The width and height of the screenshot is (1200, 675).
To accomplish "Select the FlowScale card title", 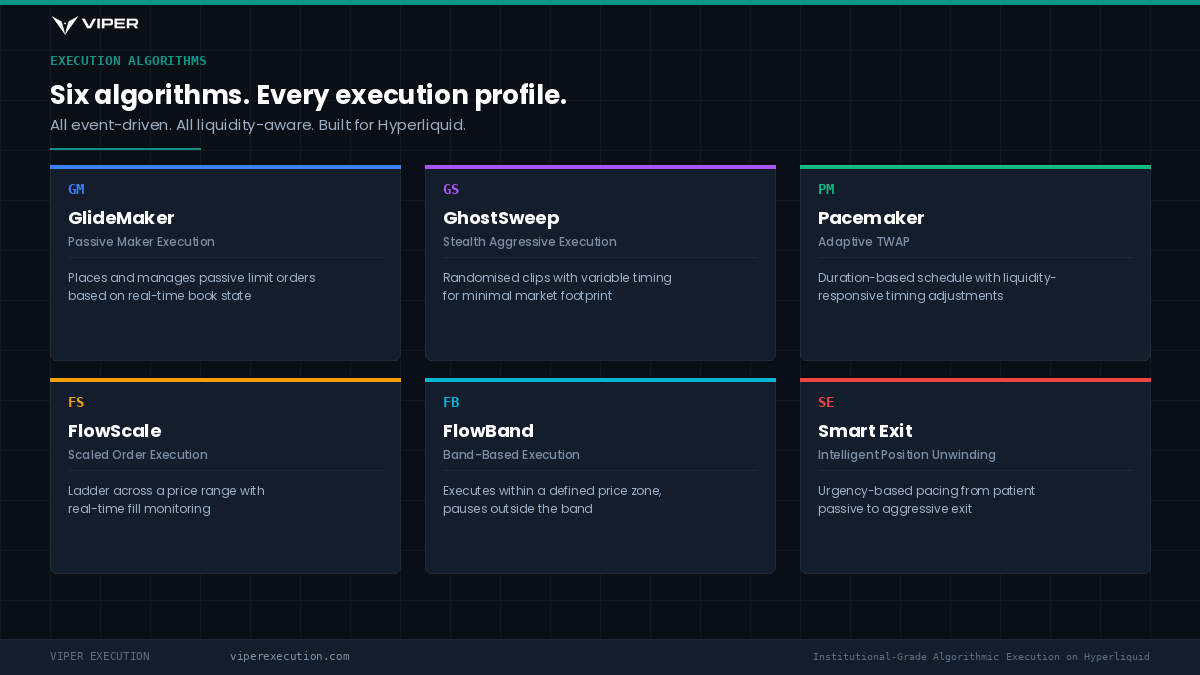I will point(114,431).
